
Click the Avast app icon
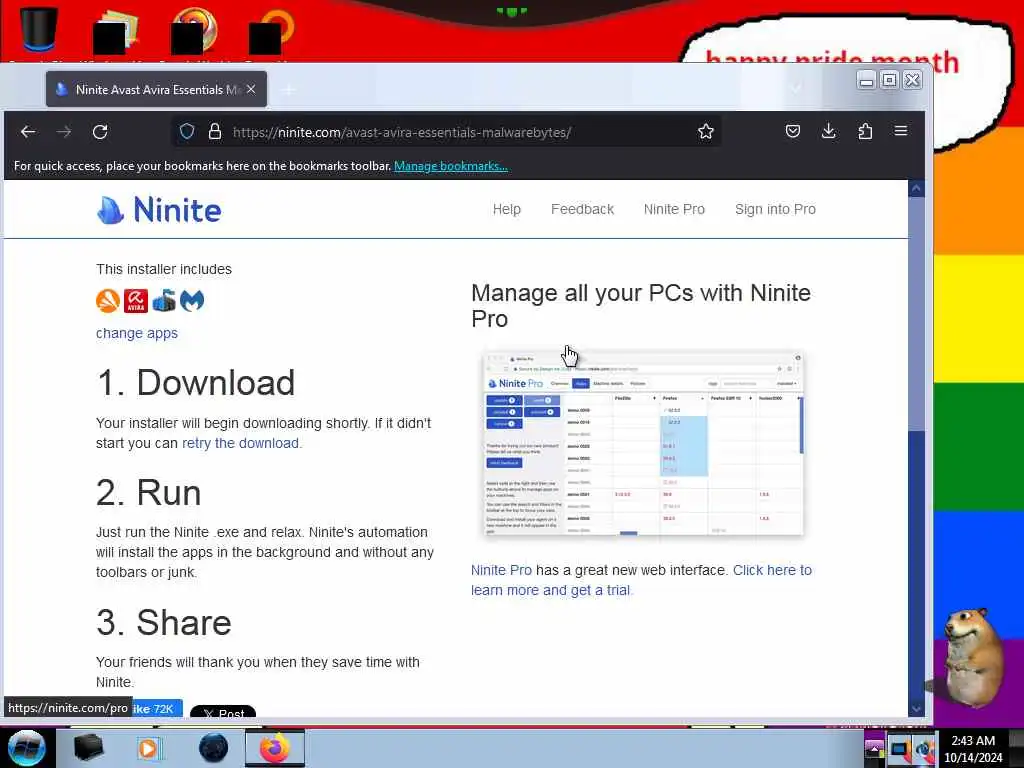[108, 301]
